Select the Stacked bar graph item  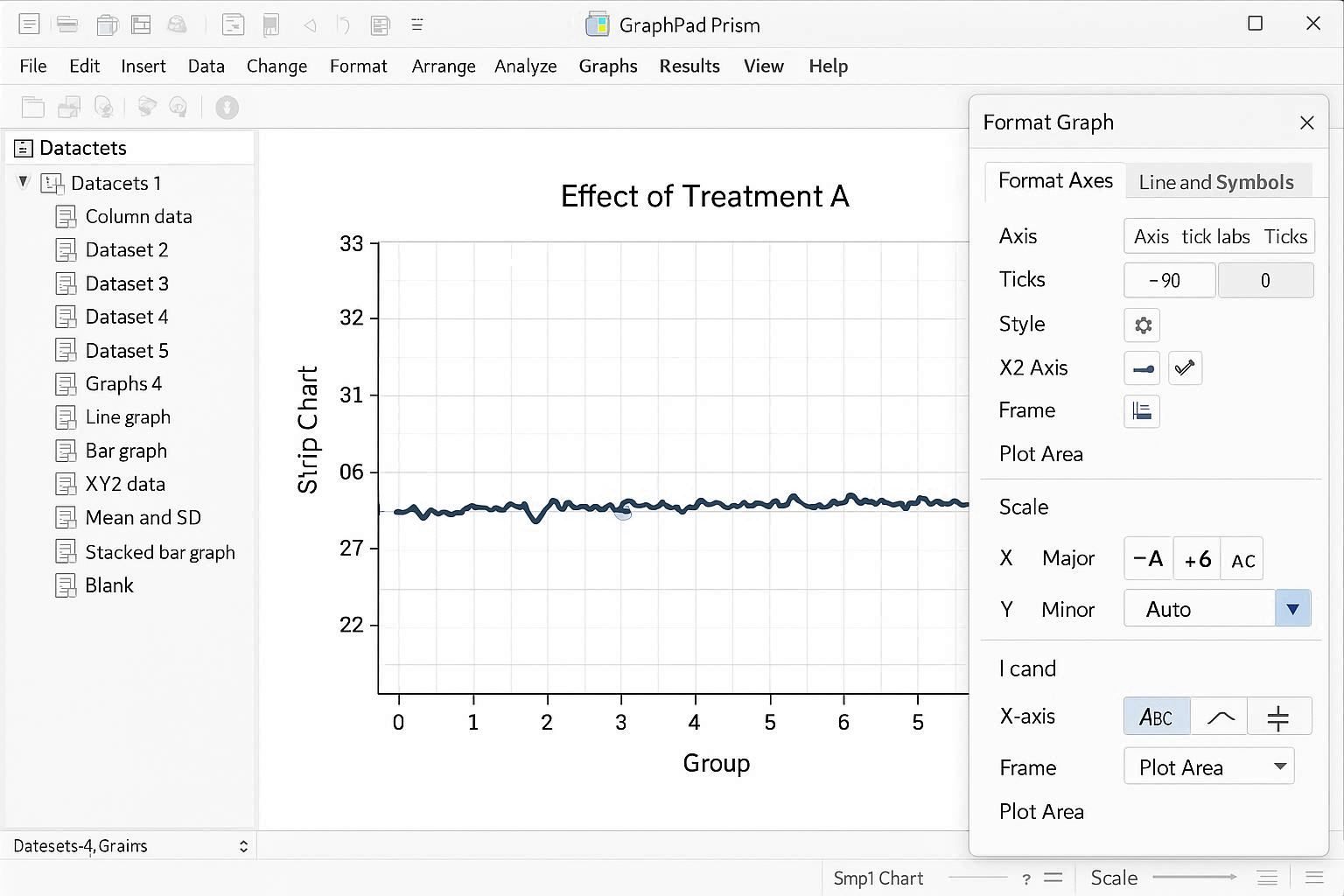(160, 551)
